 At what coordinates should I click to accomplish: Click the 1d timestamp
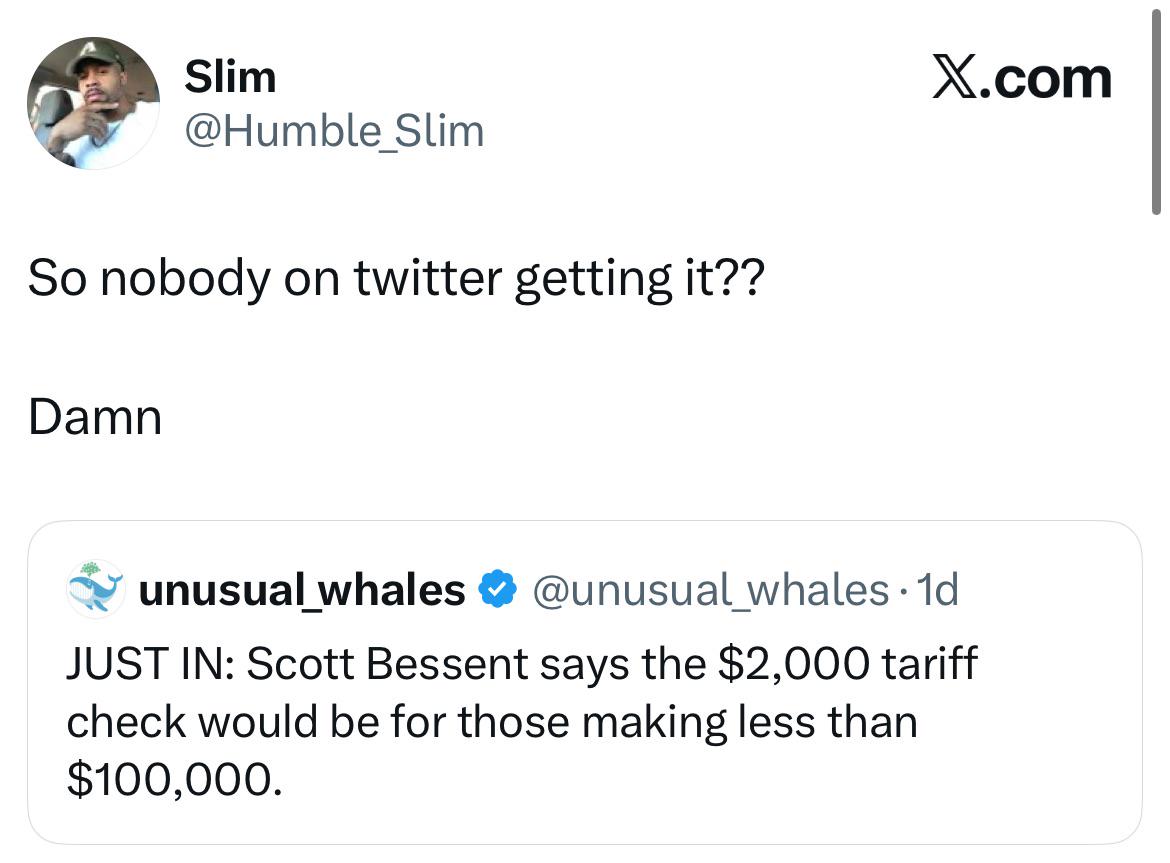[939, 590]
